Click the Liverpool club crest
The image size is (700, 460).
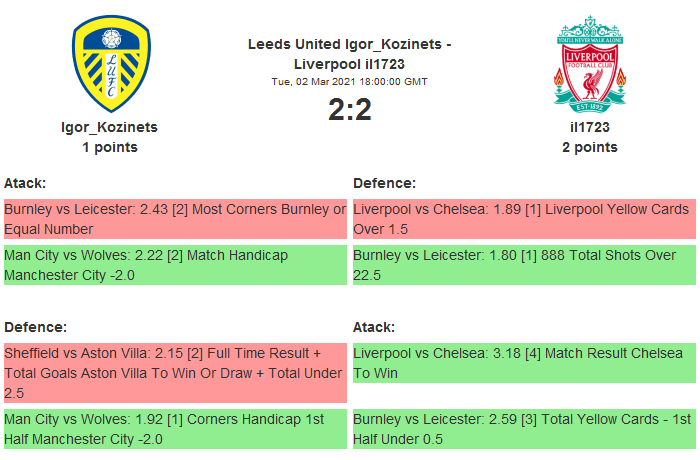point(590,64)
